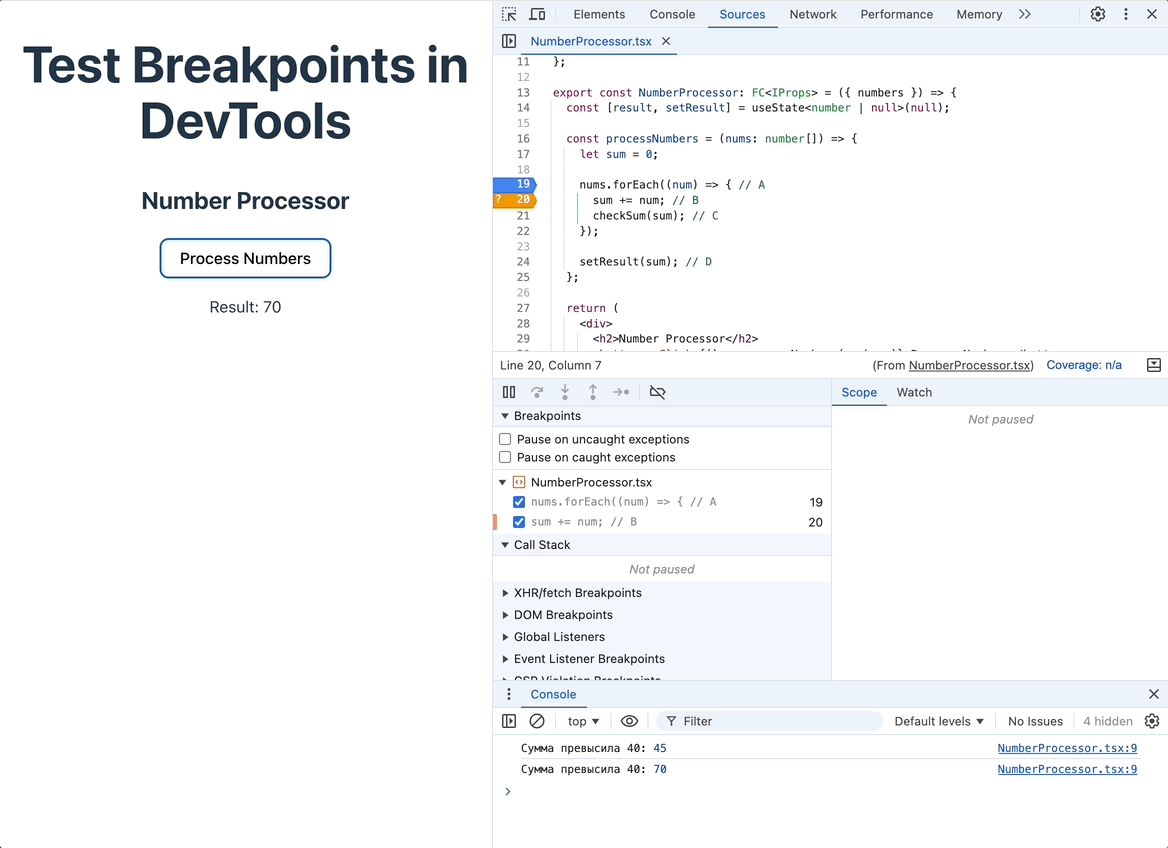Switch to the Watch tab

click(x=914, y=393)
